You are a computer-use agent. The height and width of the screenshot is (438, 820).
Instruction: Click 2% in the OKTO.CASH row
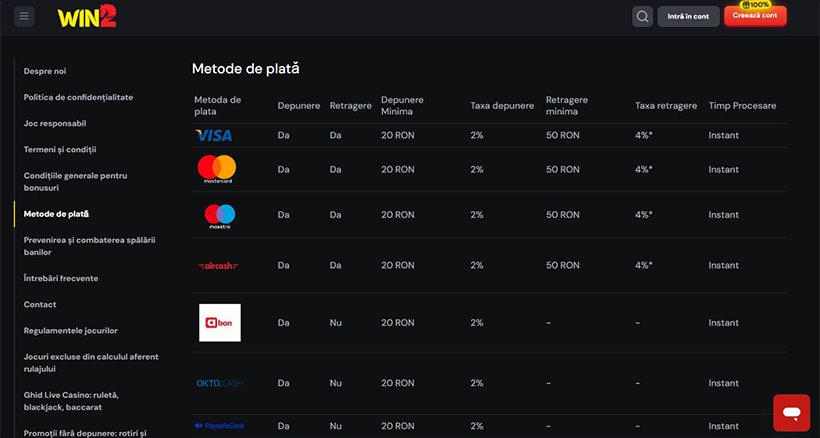pos(477,383)
